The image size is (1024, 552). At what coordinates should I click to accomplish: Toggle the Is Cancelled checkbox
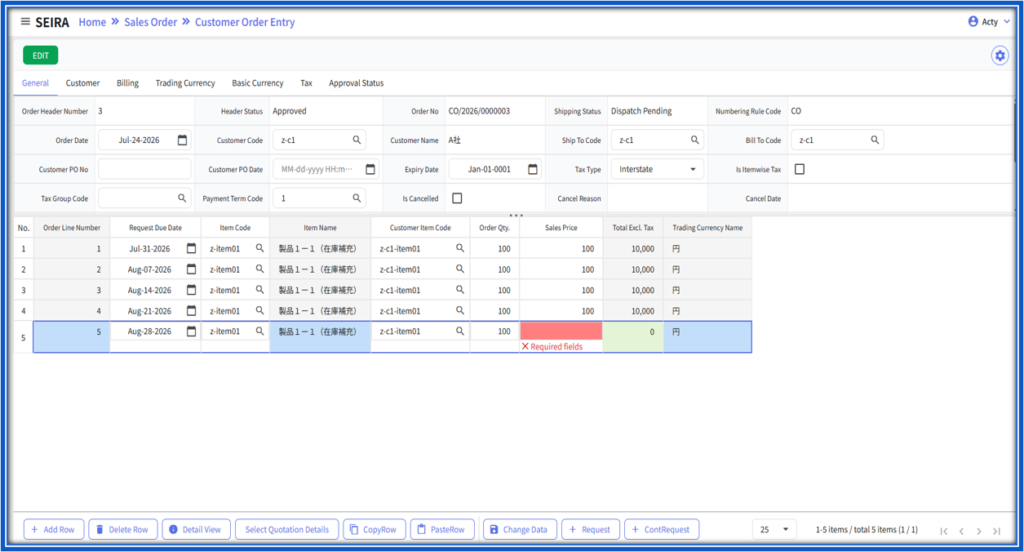[457, 198]
